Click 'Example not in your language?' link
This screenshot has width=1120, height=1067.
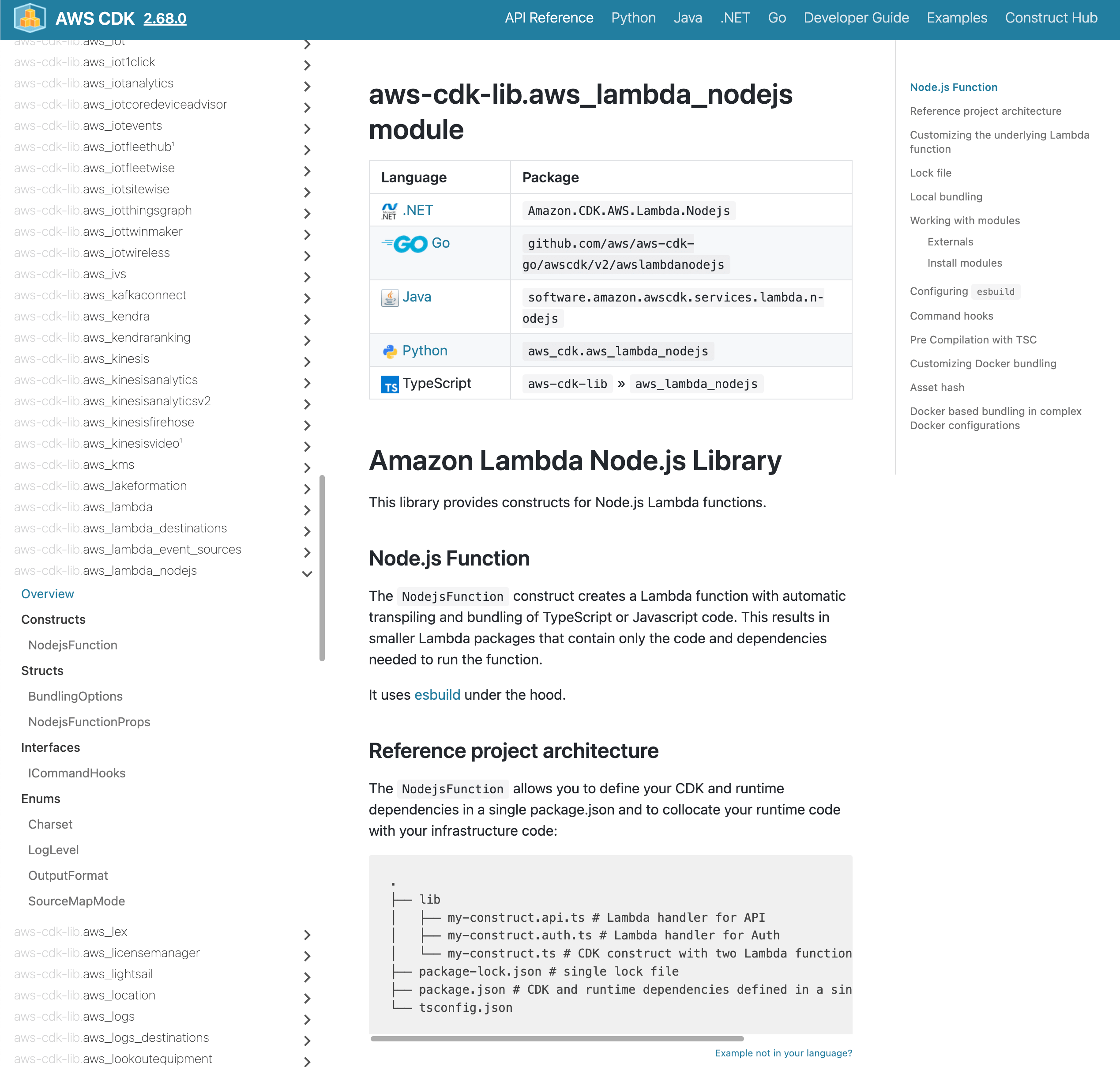point(783,1053)
